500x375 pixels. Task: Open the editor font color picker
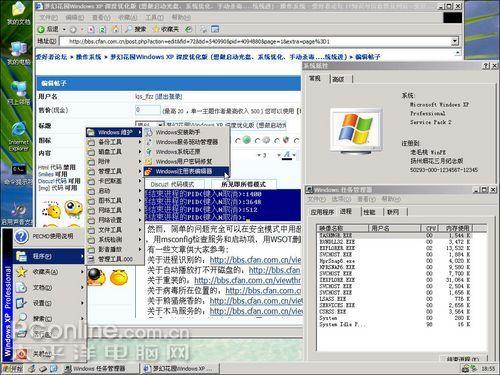pyautogui.click(x=288, y=155)
